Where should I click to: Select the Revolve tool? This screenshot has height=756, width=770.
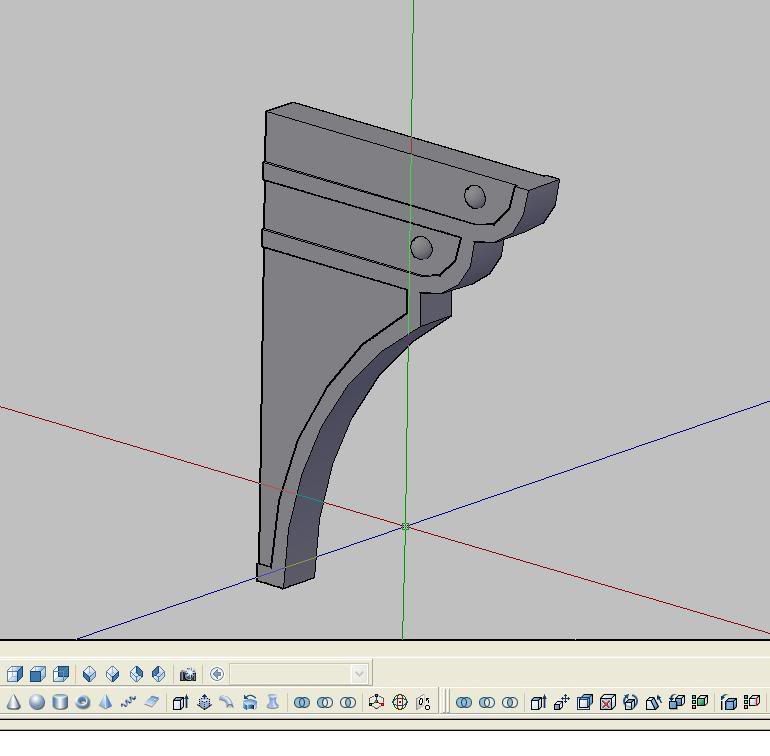point(250,703)
